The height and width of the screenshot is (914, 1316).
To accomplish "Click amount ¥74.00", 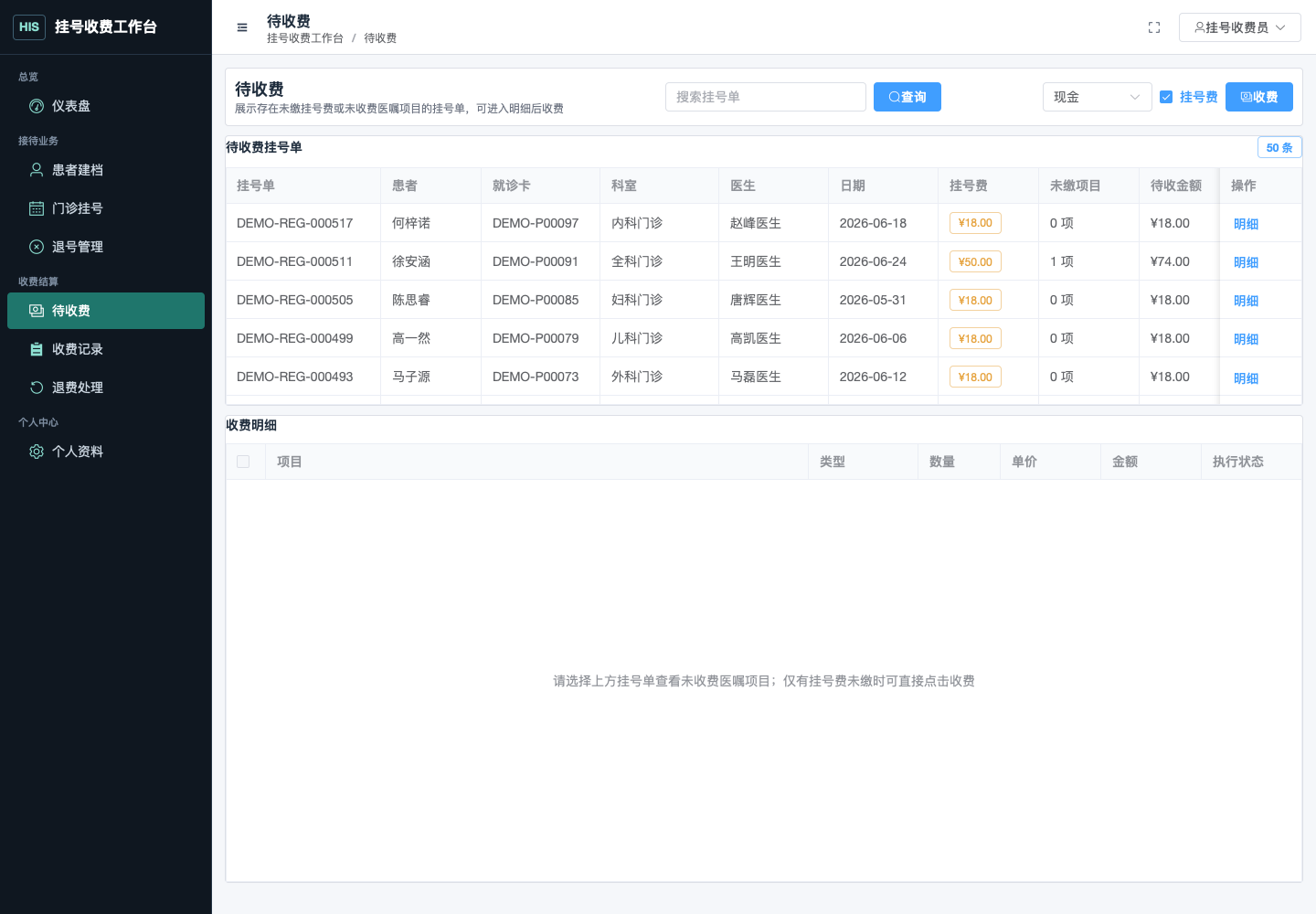I will pos(1170,261).
